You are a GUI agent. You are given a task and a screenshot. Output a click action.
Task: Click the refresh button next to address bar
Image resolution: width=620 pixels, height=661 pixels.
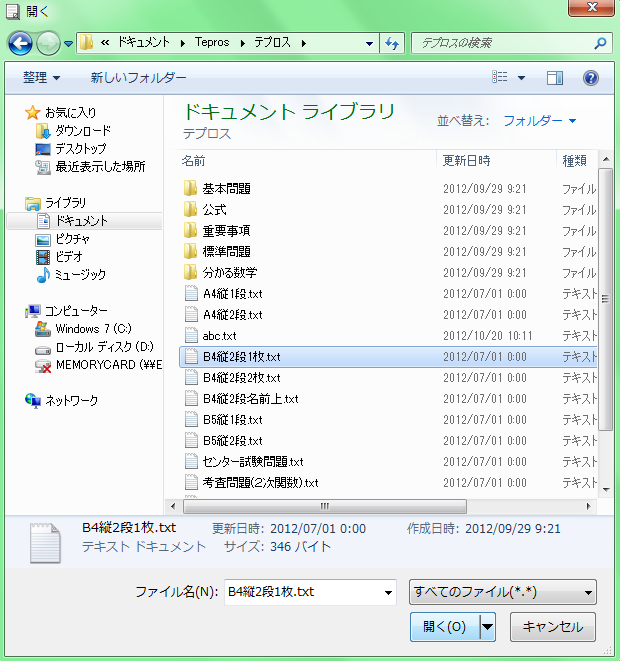392,43
